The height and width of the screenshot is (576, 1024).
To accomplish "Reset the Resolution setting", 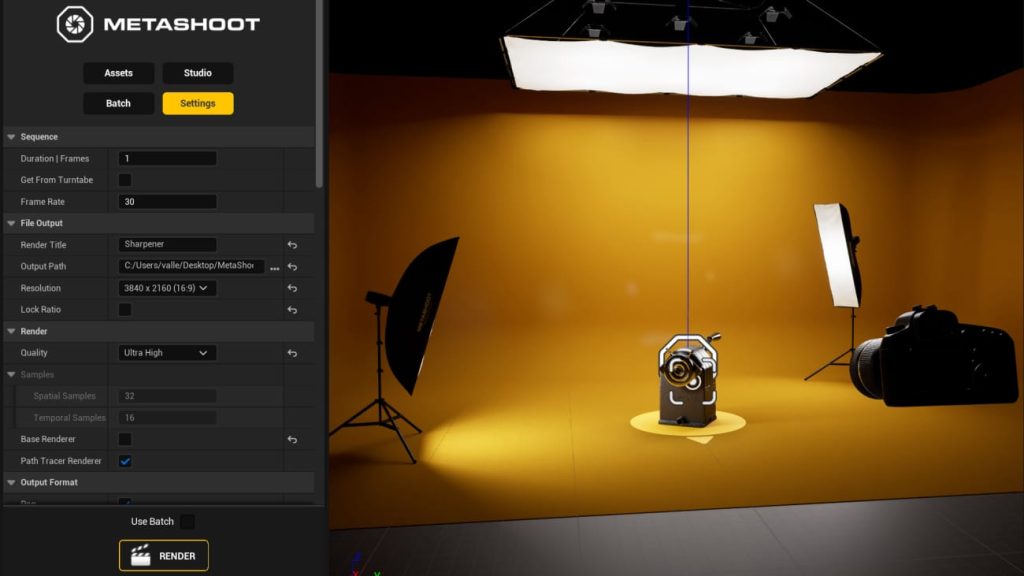I will click(x=292, y=288).
